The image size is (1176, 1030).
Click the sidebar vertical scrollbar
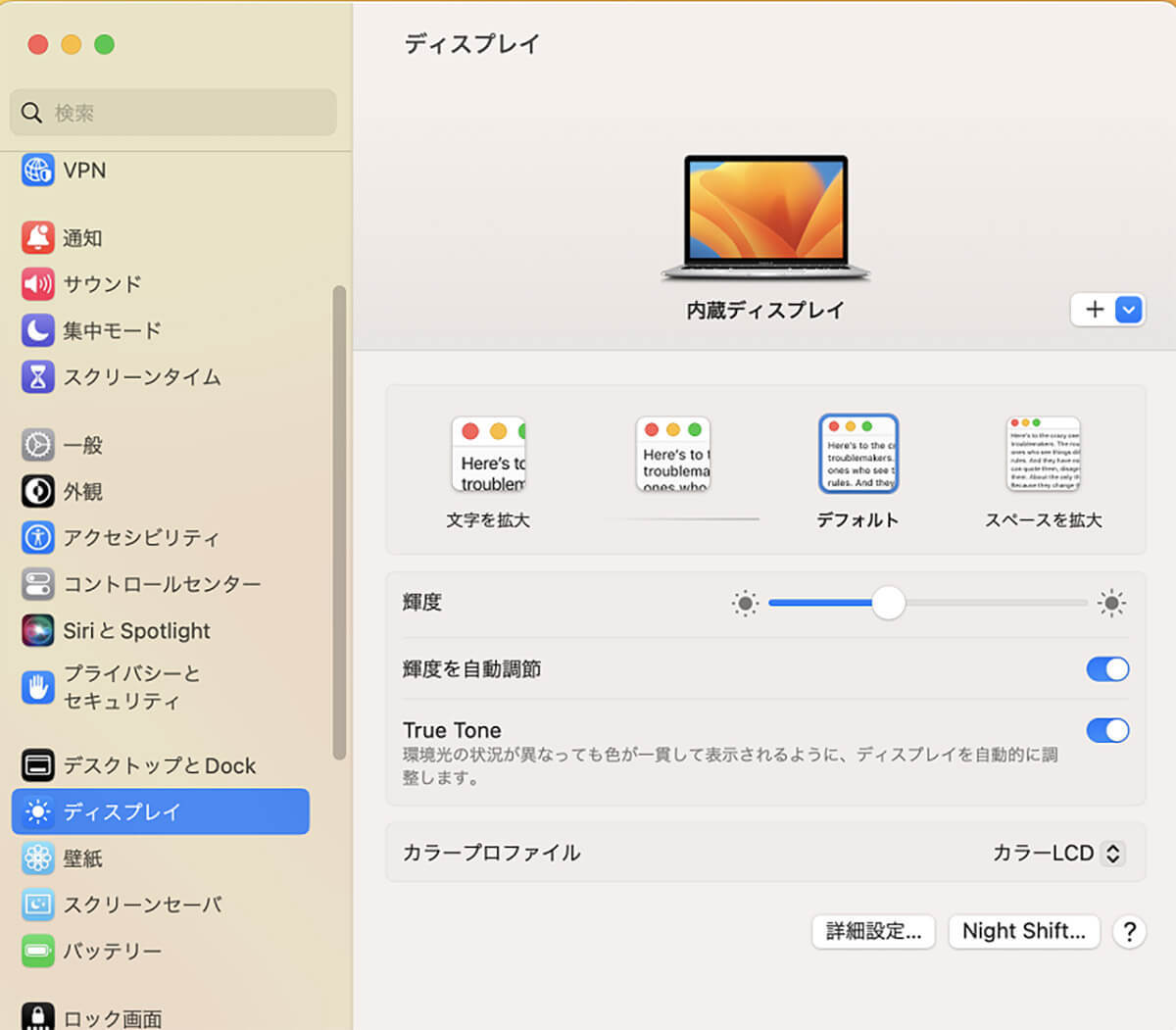coord(339,522)
